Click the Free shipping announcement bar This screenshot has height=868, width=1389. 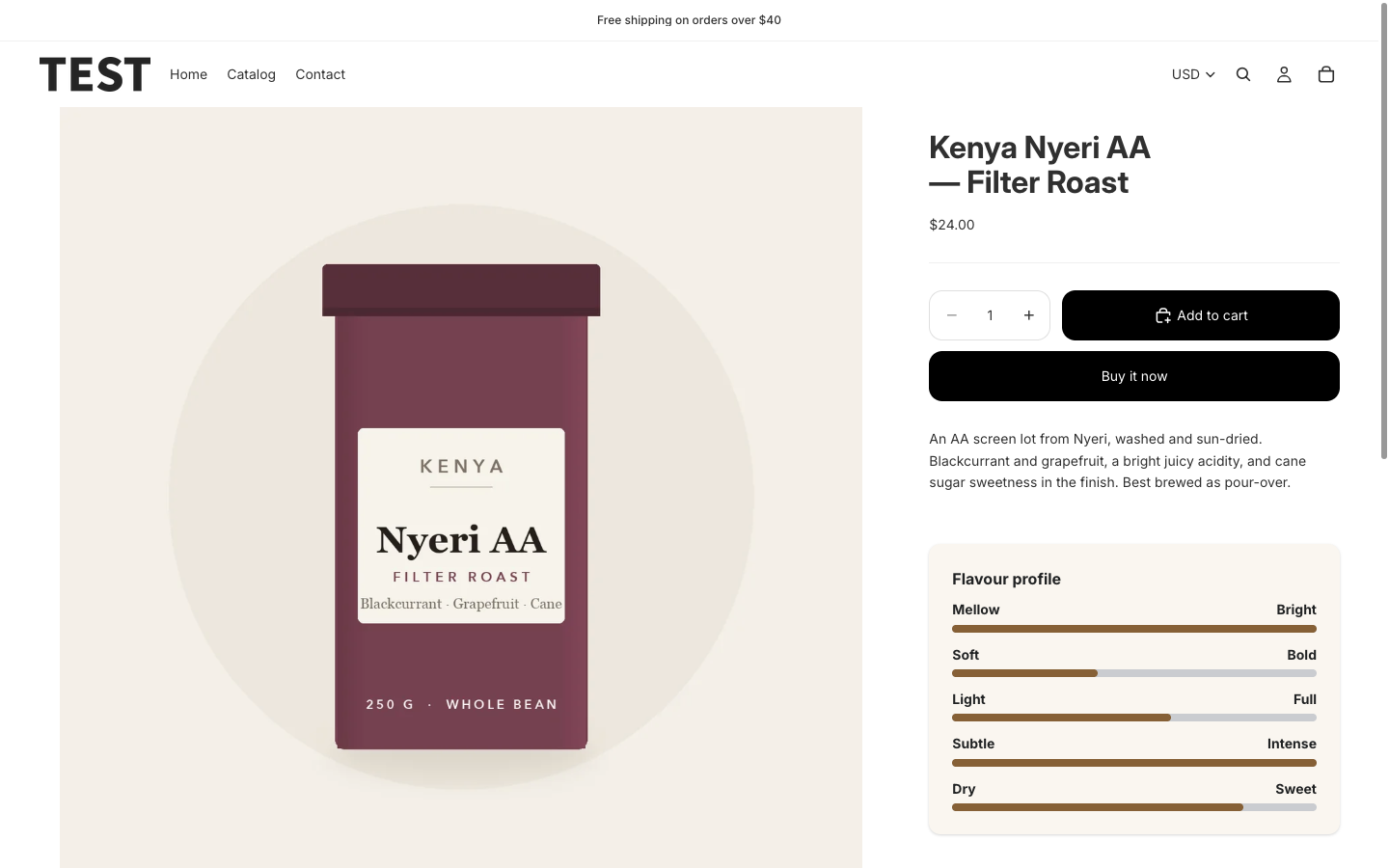(x=689, y=20)
